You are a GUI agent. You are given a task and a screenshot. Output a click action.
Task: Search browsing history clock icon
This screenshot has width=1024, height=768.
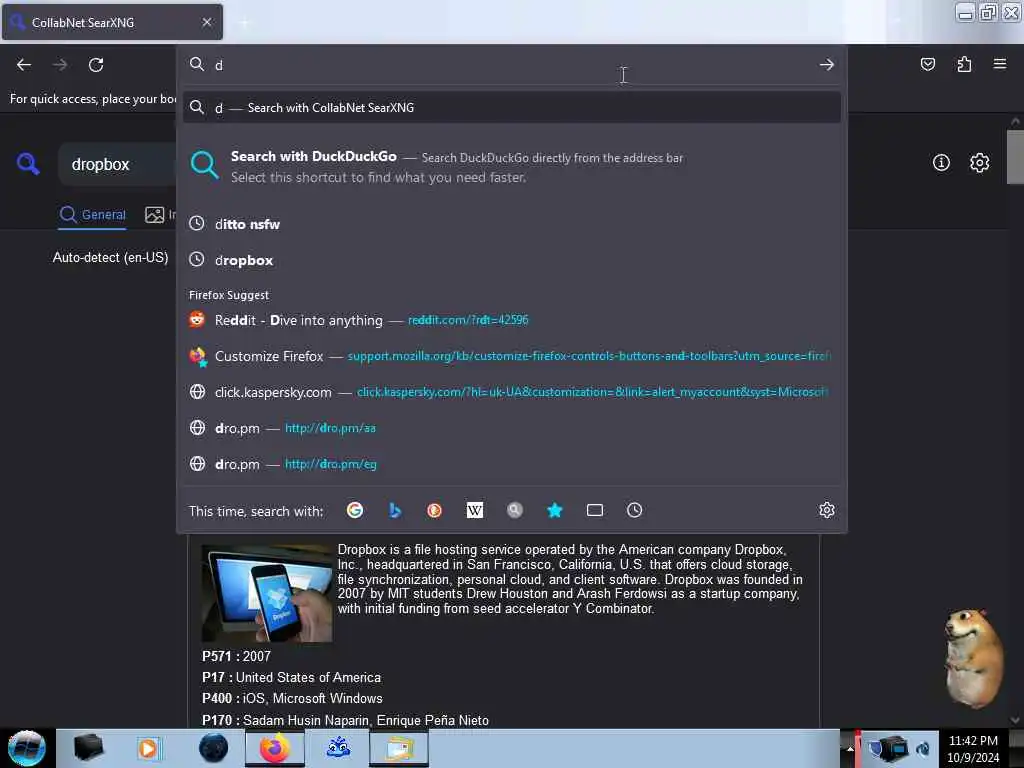tap(634, 510)
